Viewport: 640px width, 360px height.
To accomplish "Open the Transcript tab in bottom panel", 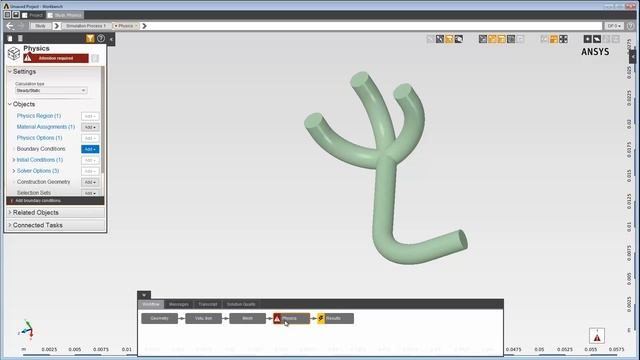I will pyautogui.click(x=208, y=304).
